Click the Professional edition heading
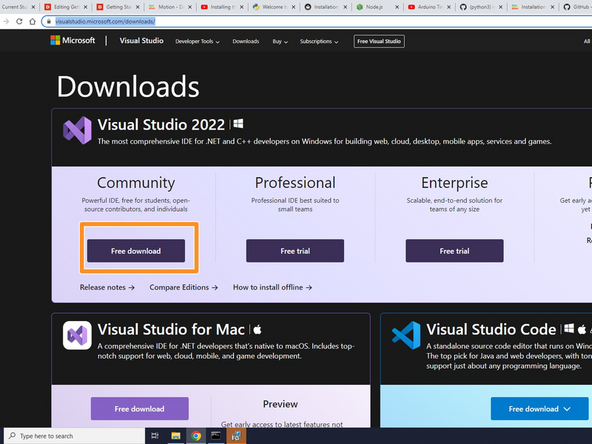Image resolution: width=592 pixels, height=444 pixels. (295, 183)
